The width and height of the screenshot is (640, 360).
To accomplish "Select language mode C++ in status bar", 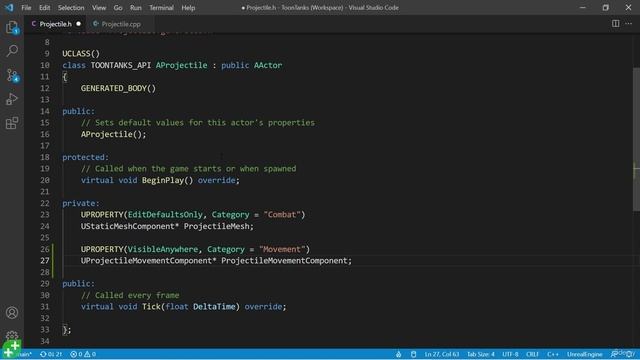I will [553, 354].
